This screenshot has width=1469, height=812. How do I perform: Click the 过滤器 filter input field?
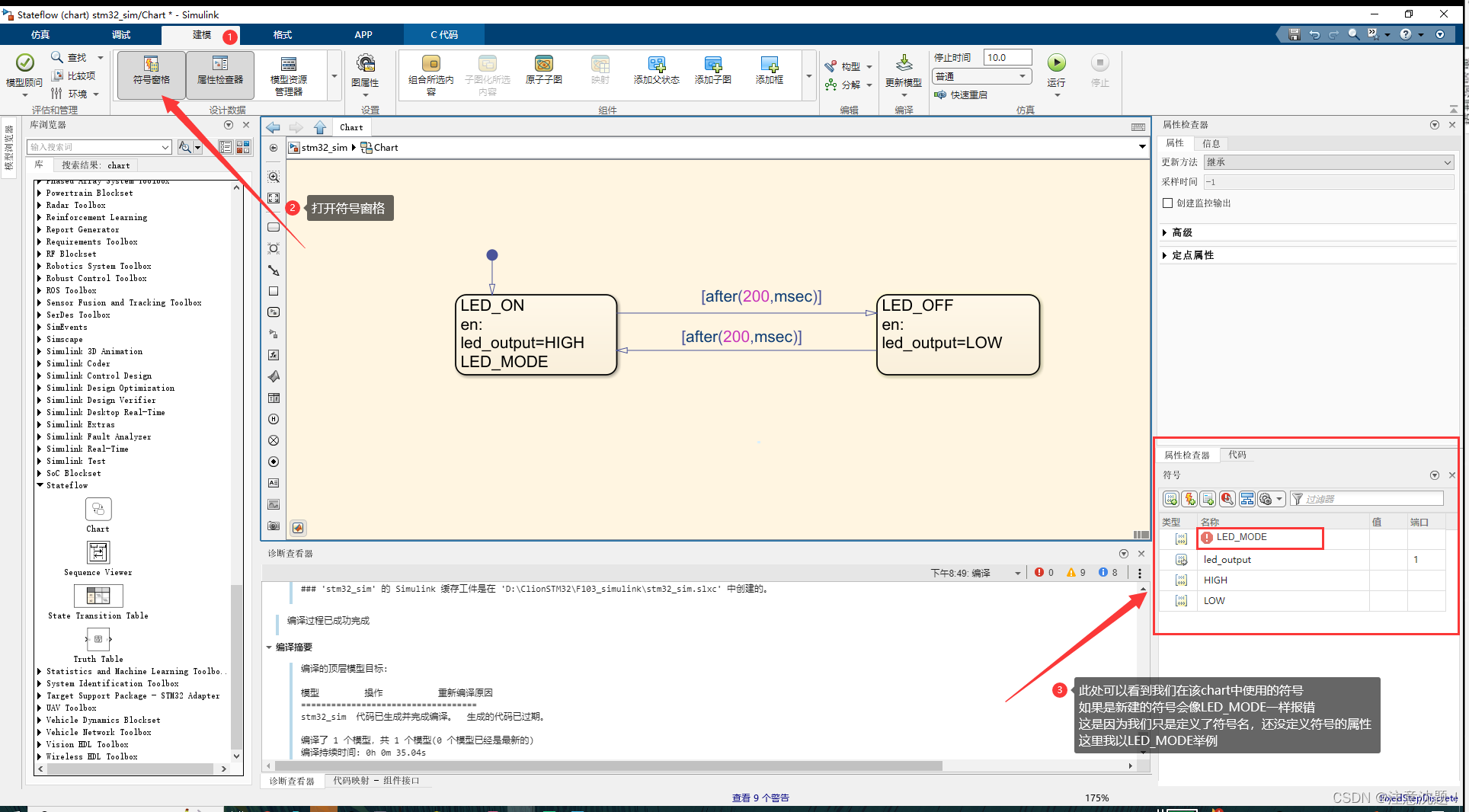point(1367,499)
